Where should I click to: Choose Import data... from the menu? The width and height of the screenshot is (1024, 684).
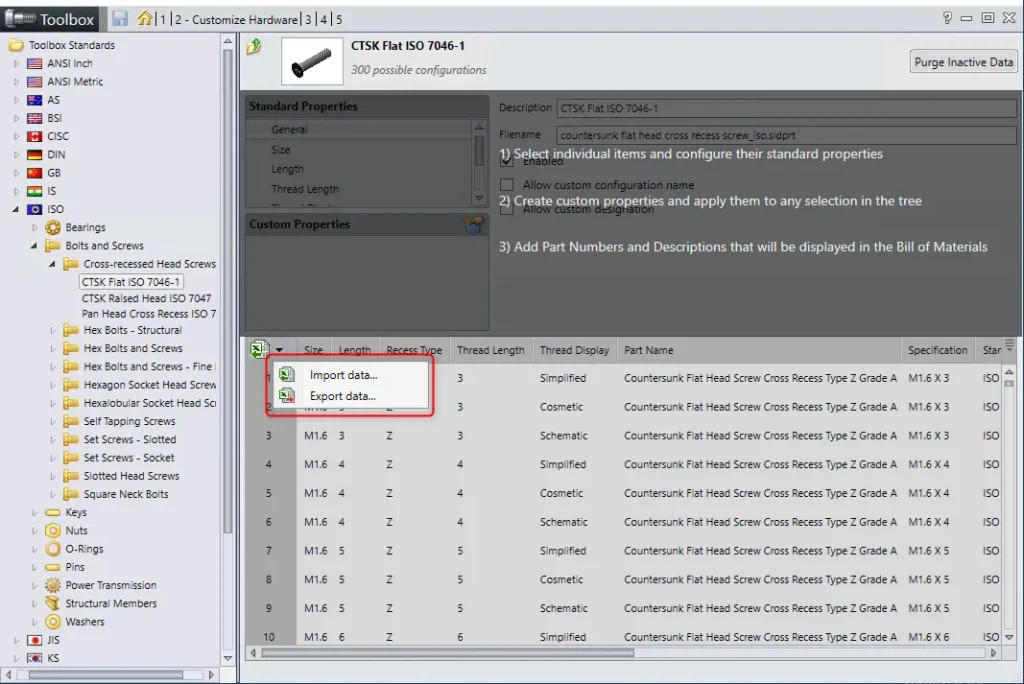[344, 375]
